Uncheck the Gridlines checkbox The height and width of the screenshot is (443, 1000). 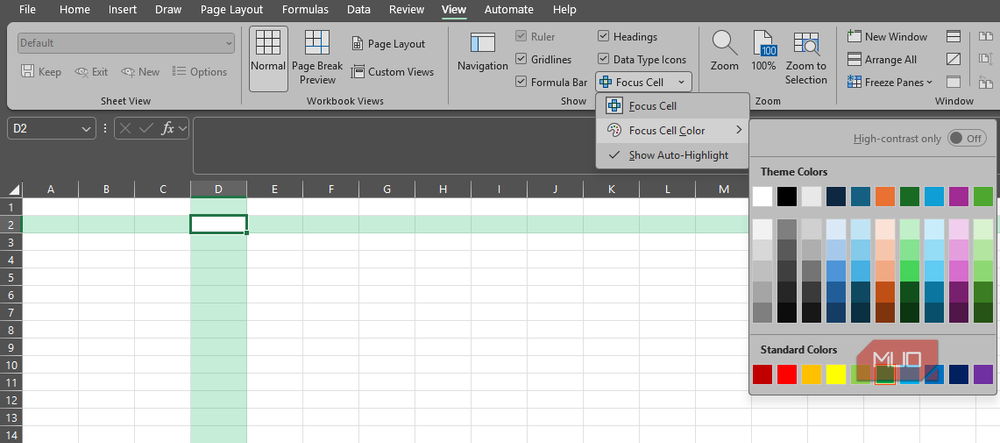521,59
